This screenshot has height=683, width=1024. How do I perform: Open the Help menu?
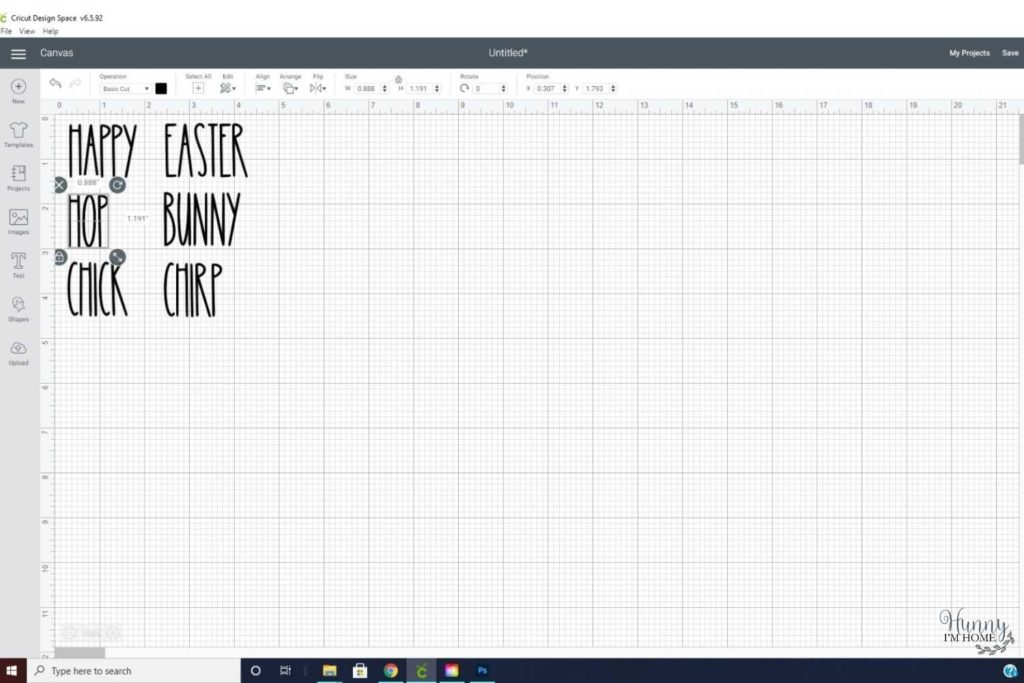pyautogui.click(x=50, y=31)
